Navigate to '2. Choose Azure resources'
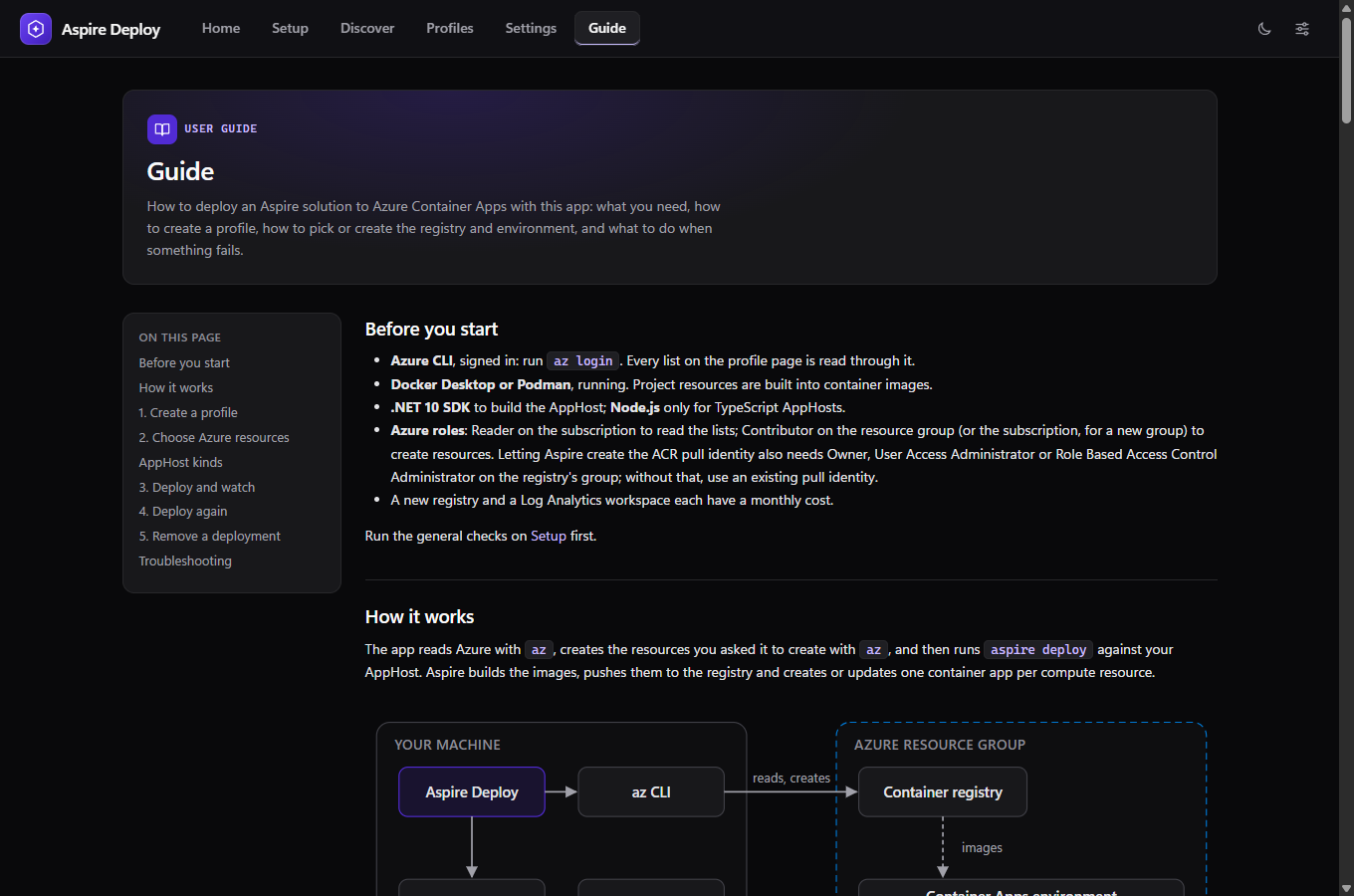This screenshot has height=896, width=1354. 214,438
